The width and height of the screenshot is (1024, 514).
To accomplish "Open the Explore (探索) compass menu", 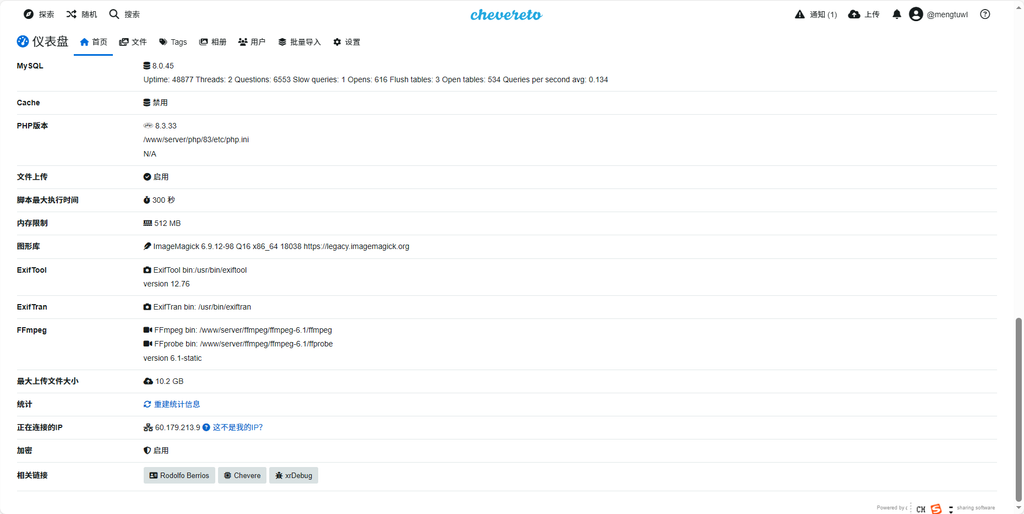I will [39, 14].
